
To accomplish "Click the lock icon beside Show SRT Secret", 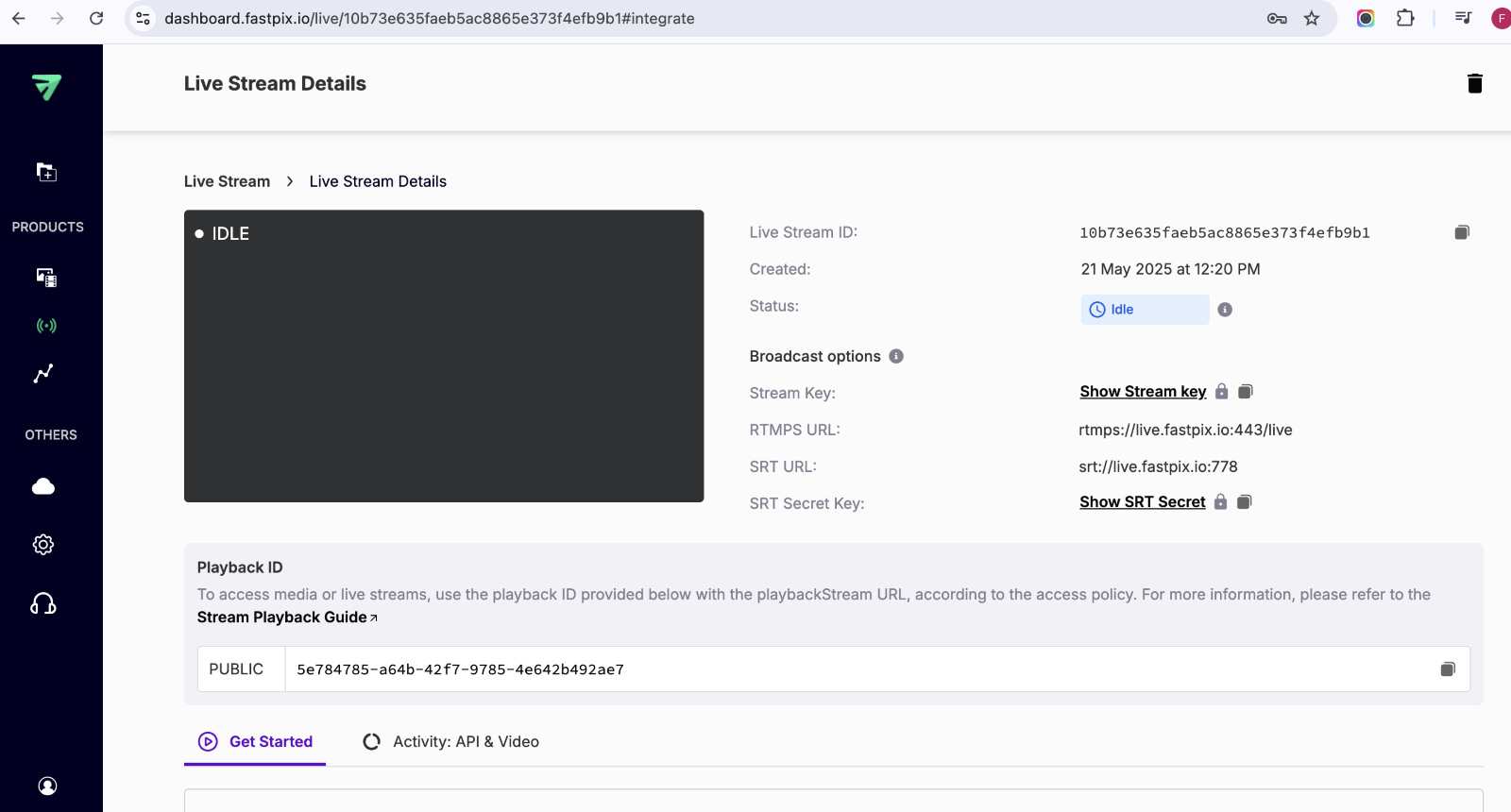I will (1221, 501).
